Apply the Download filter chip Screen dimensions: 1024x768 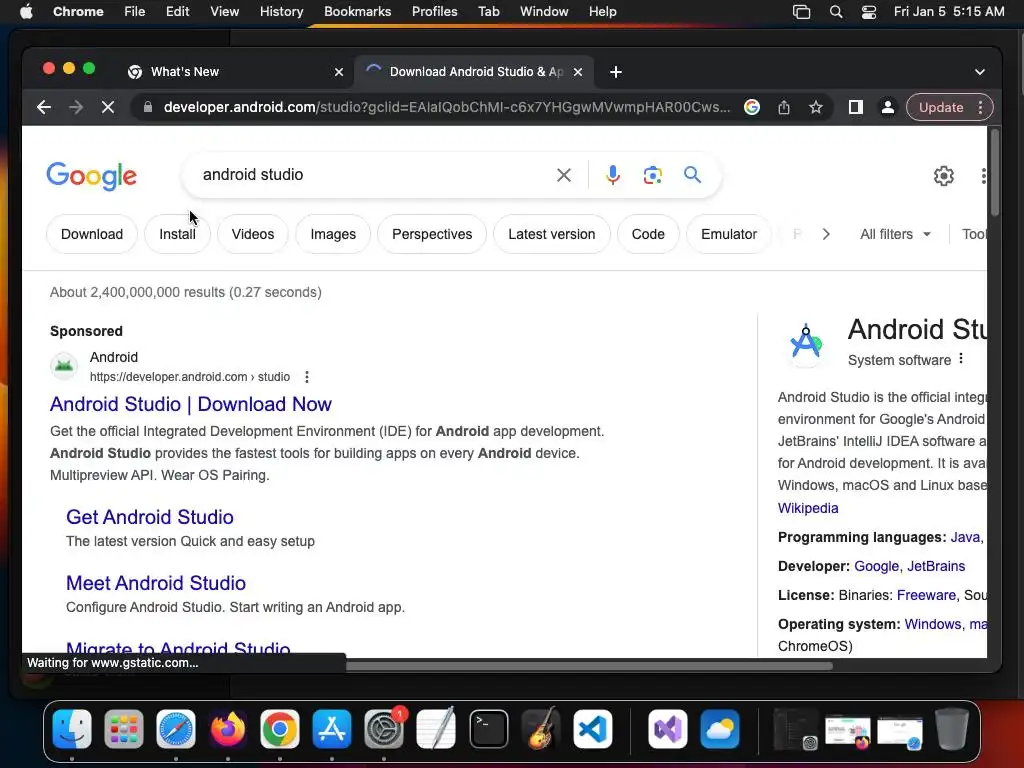(92, 234)
